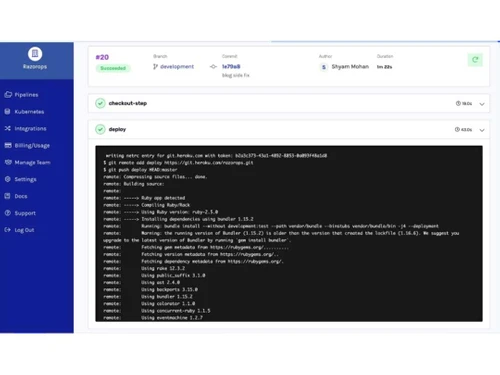The image size is (500, 375).
Task: Expand the checkout-step chevron
Action: 482,104
